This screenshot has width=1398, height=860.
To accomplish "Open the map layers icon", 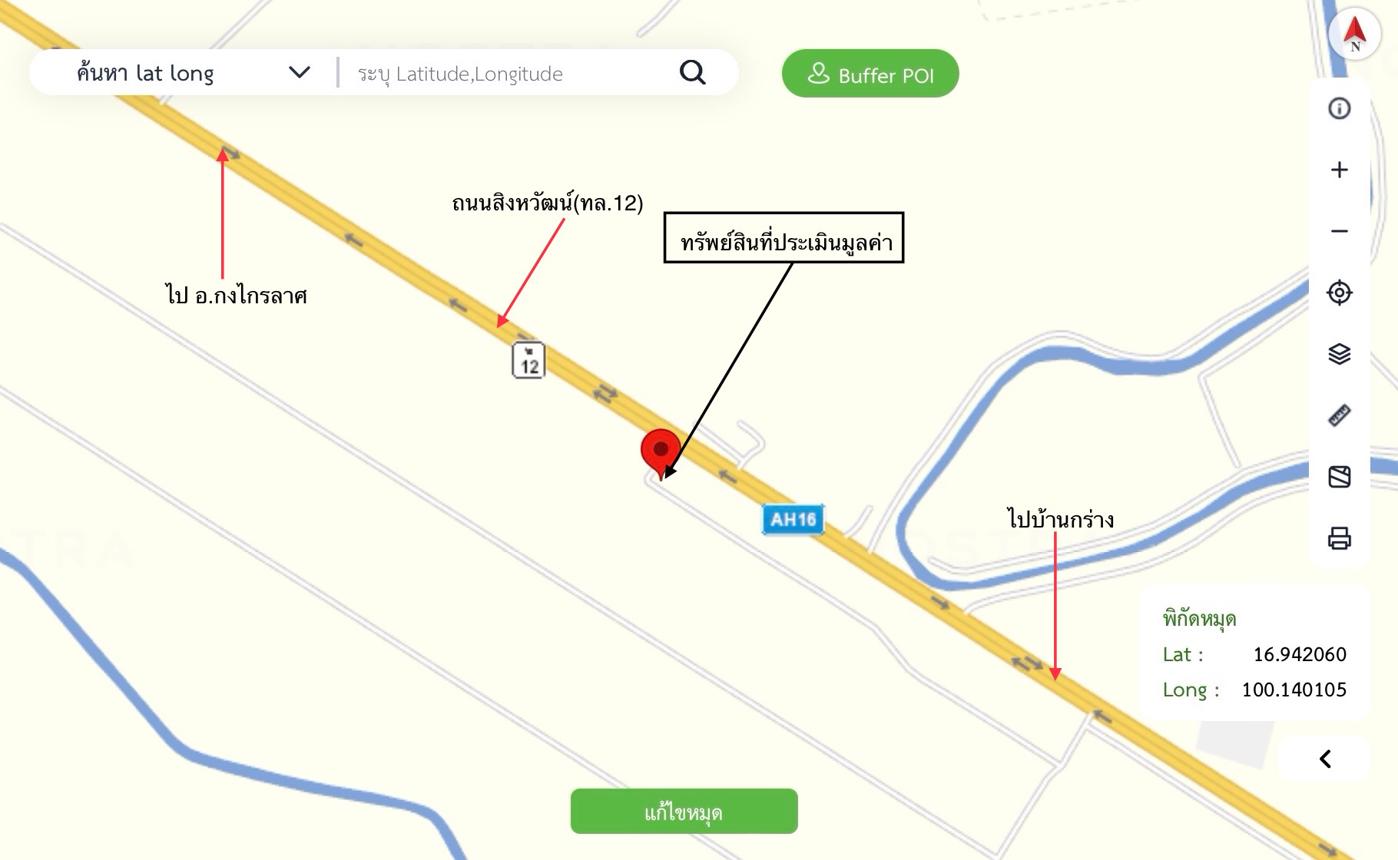I will coord(1339,354).
